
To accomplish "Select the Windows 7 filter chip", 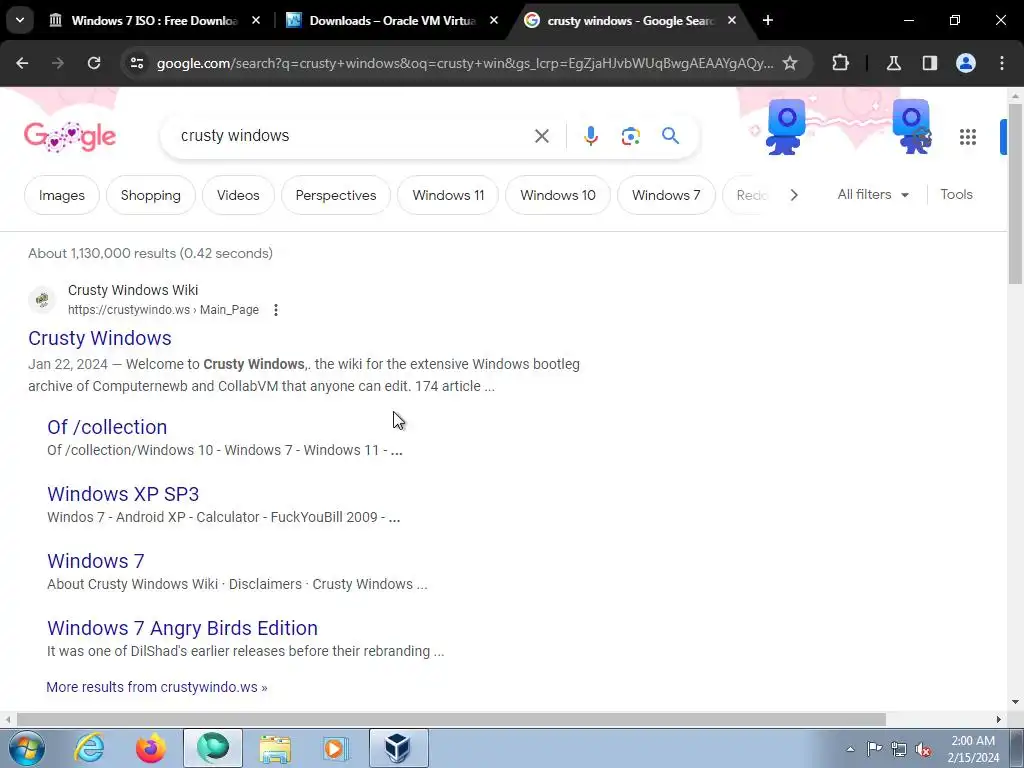I will [666, 195].
